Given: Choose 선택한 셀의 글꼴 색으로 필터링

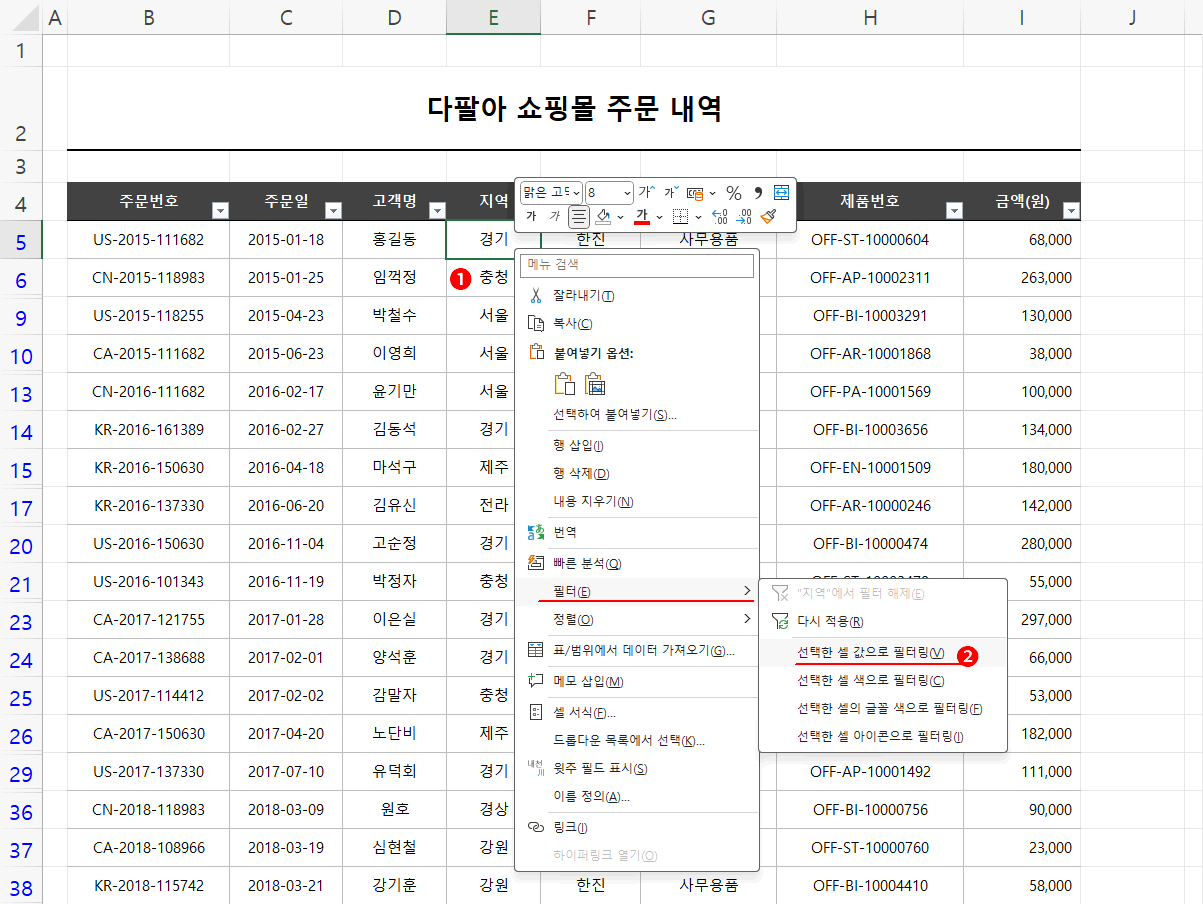Looking at the screenshot, I should pos(883,708).
